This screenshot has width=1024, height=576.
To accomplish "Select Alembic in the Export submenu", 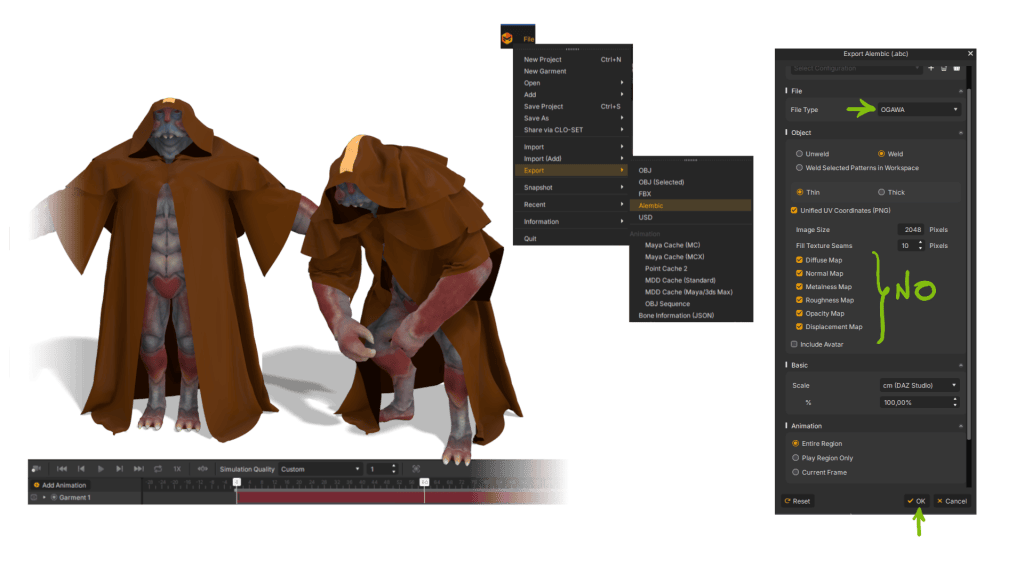I will coord(691,206).
